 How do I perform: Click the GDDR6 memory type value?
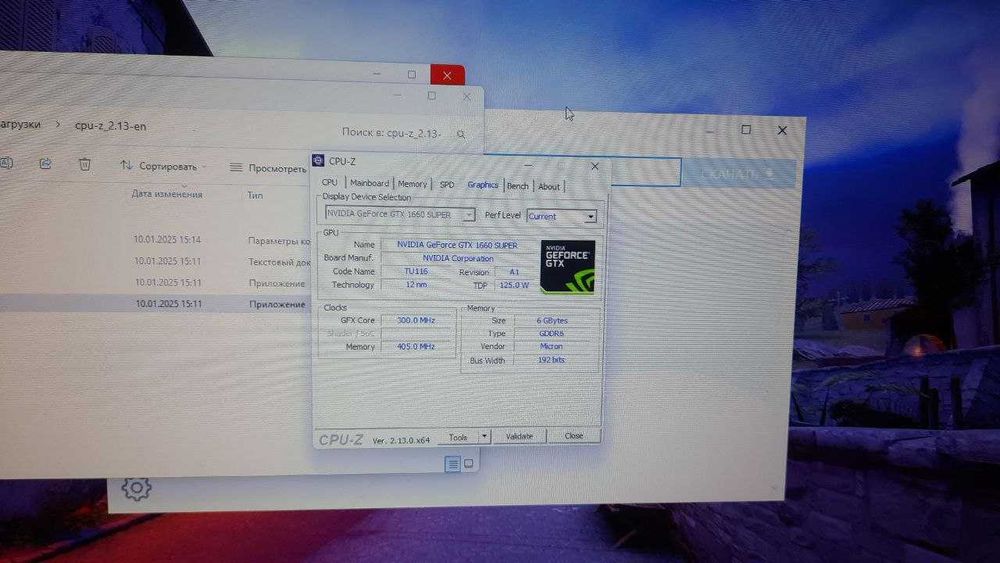pyautogui.click(x=552, y=333)
